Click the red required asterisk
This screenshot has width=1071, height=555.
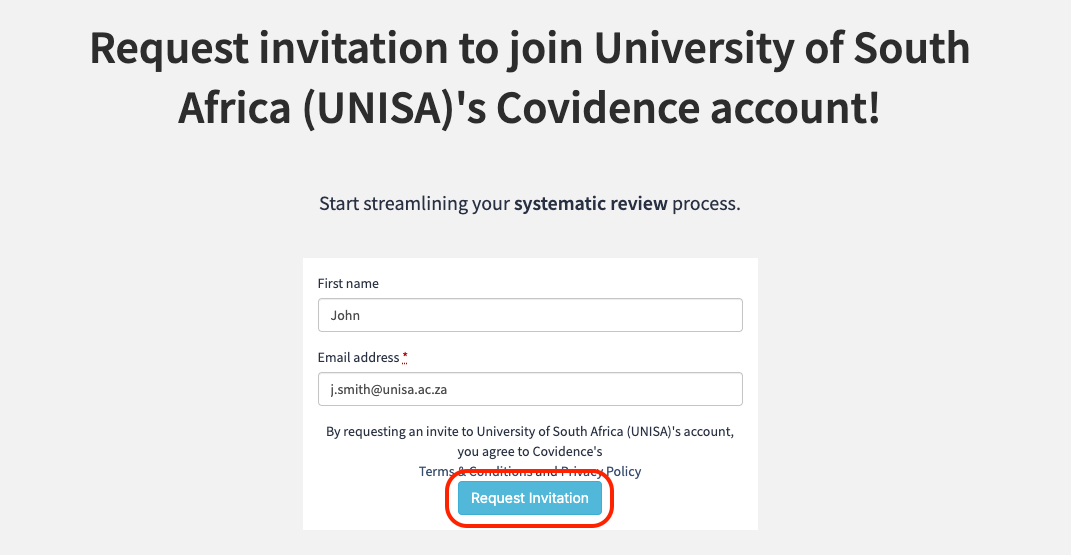pyautogui.click(x=406, y=357)
